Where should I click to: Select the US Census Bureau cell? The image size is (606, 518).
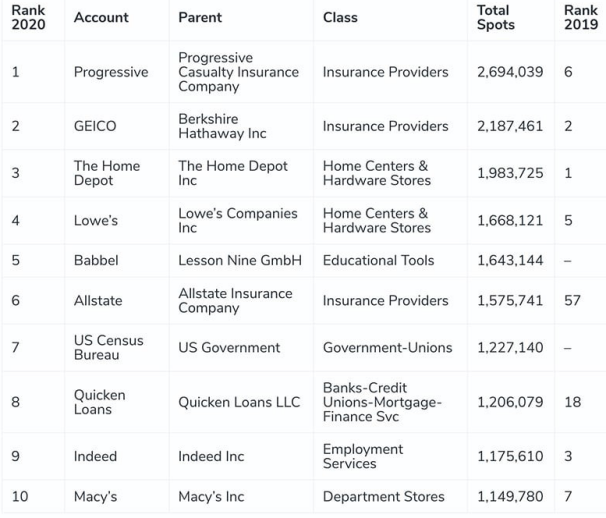108,348
